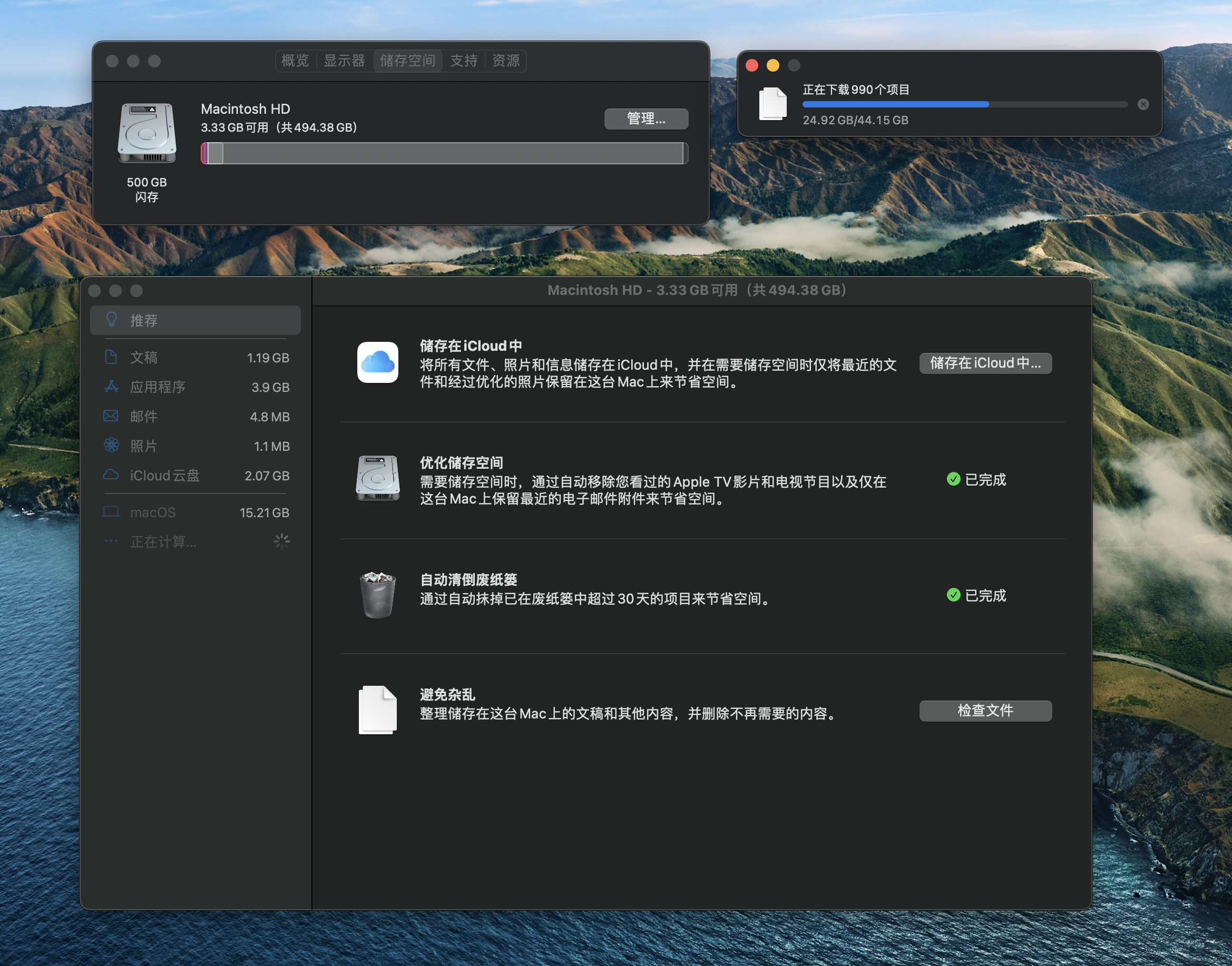Image resolution: width=1232 pixels, height=966 pixels.
Task: Click the 管理... button
Action: pos(646,119)
